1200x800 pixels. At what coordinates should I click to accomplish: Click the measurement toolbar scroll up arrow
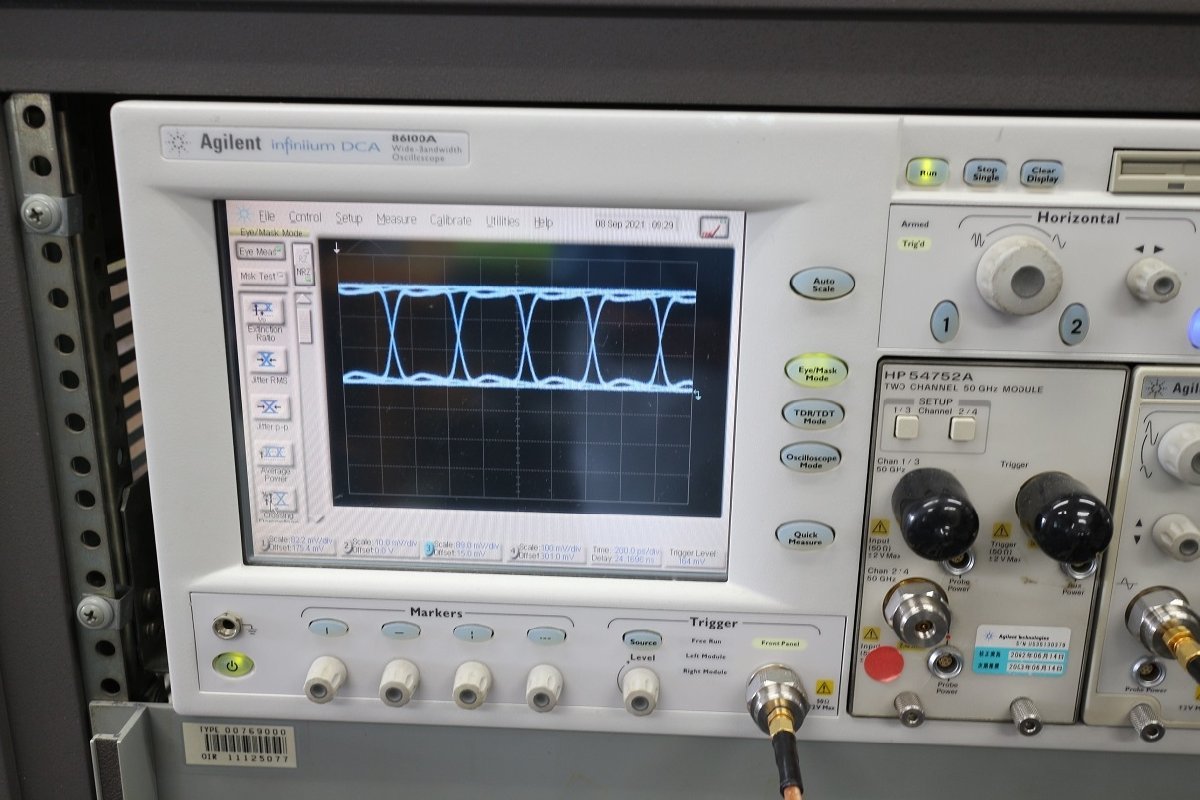tap(301, 298)
